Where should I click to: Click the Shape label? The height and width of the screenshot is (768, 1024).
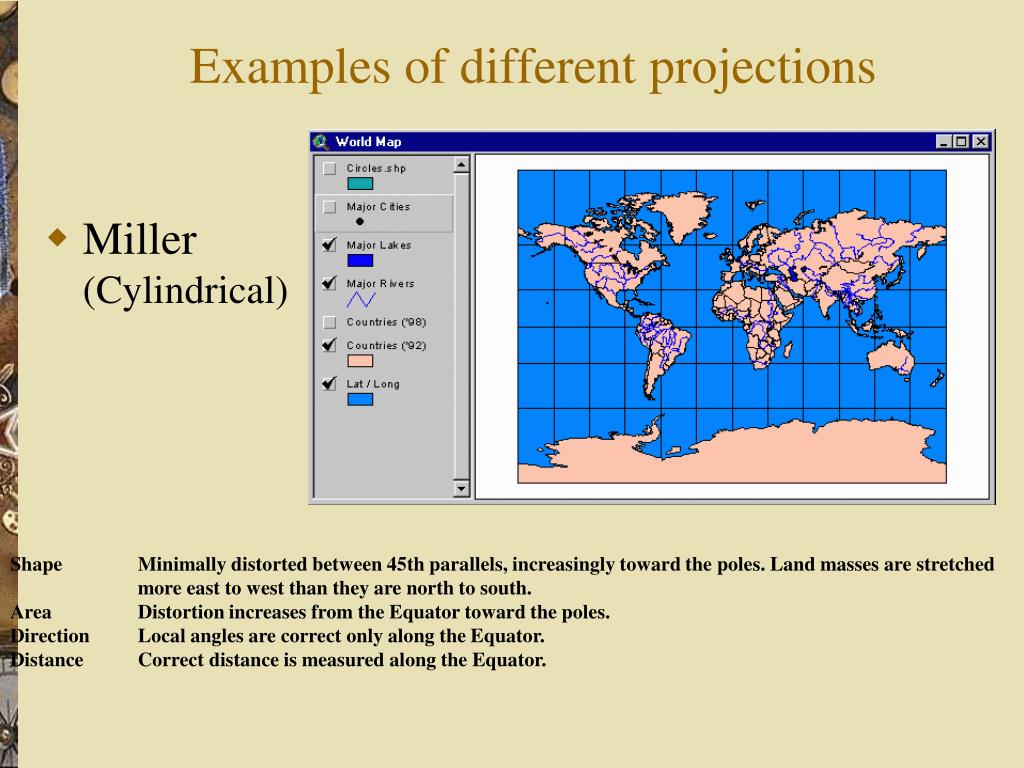tap(36, 564)
